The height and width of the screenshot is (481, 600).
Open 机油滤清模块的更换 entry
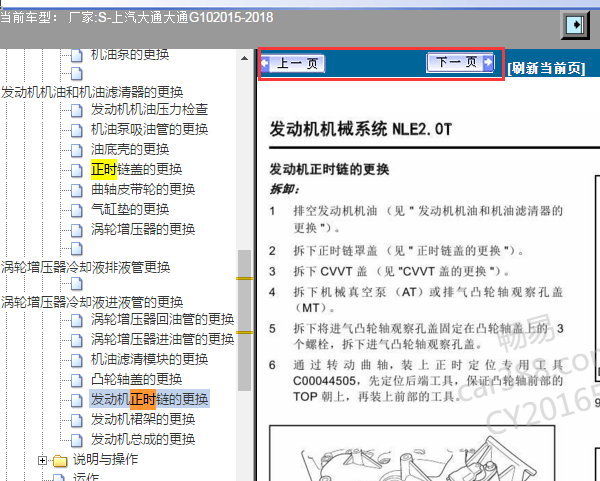click(149, 359)
